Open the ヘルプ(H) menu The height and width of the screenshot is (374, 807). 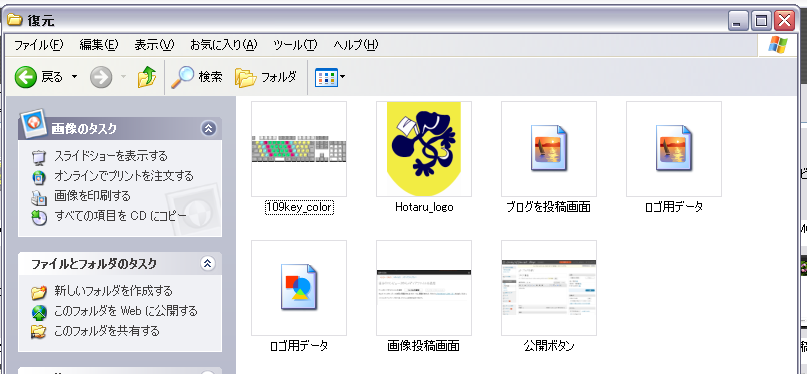(x=356, y=45)
